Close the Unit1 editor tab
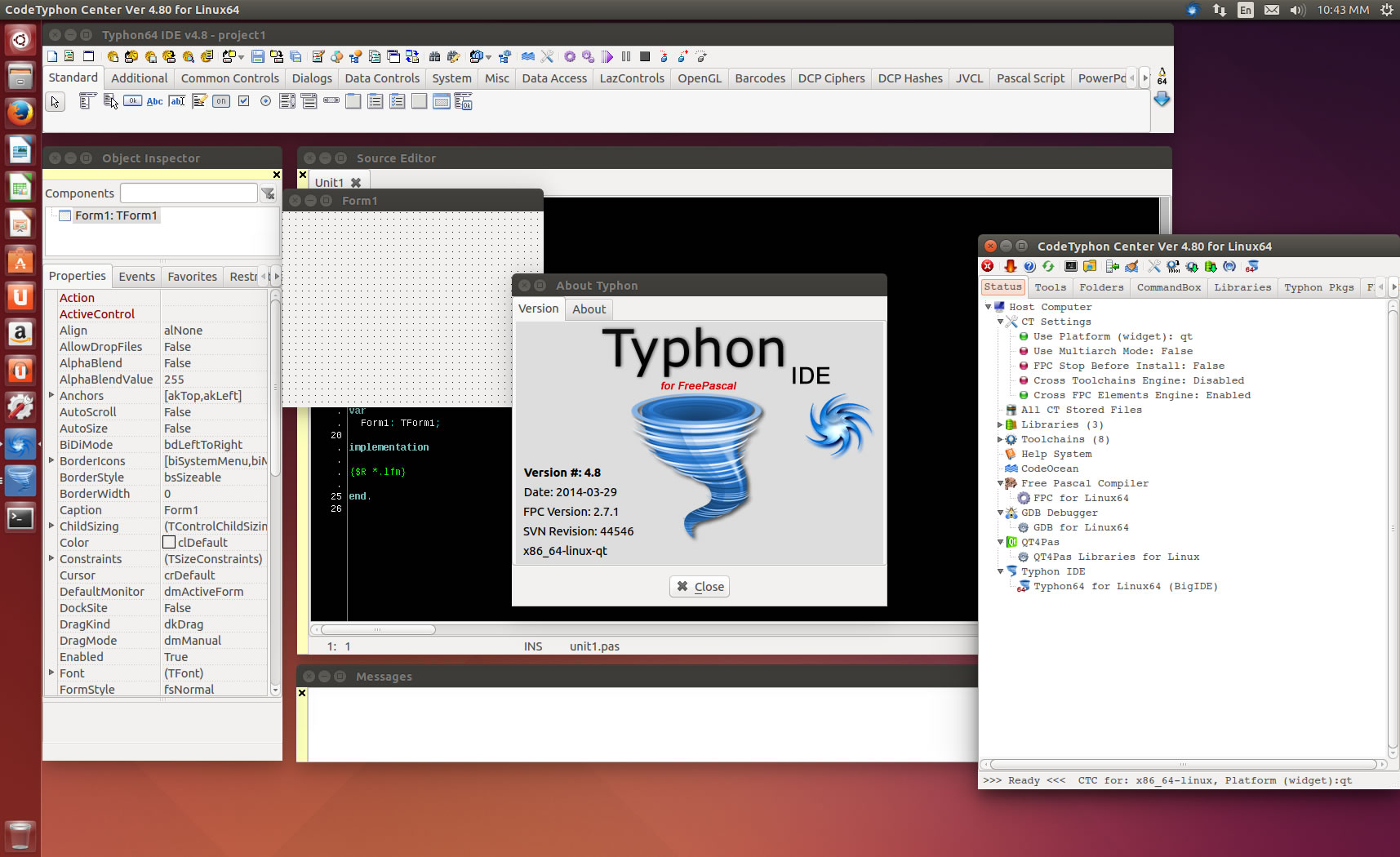The image size is (1400, 857). pyautogui.click(x=356, y=183)
